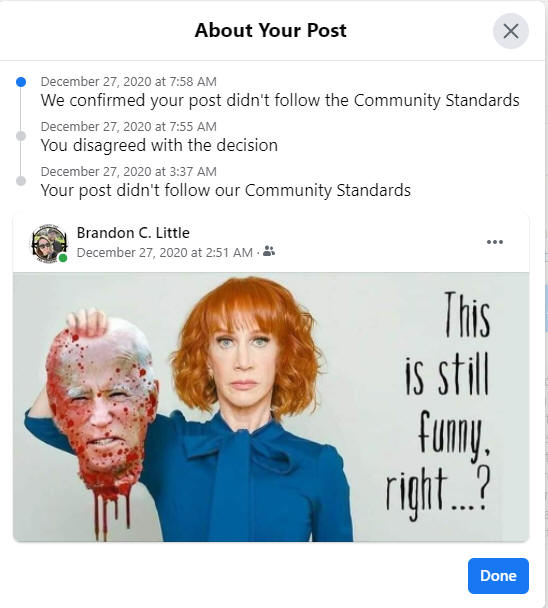The image size is (548, 608).
Task: Click 'Your post didn't follow our Community Standards'
Action: [x=226, y=190]
